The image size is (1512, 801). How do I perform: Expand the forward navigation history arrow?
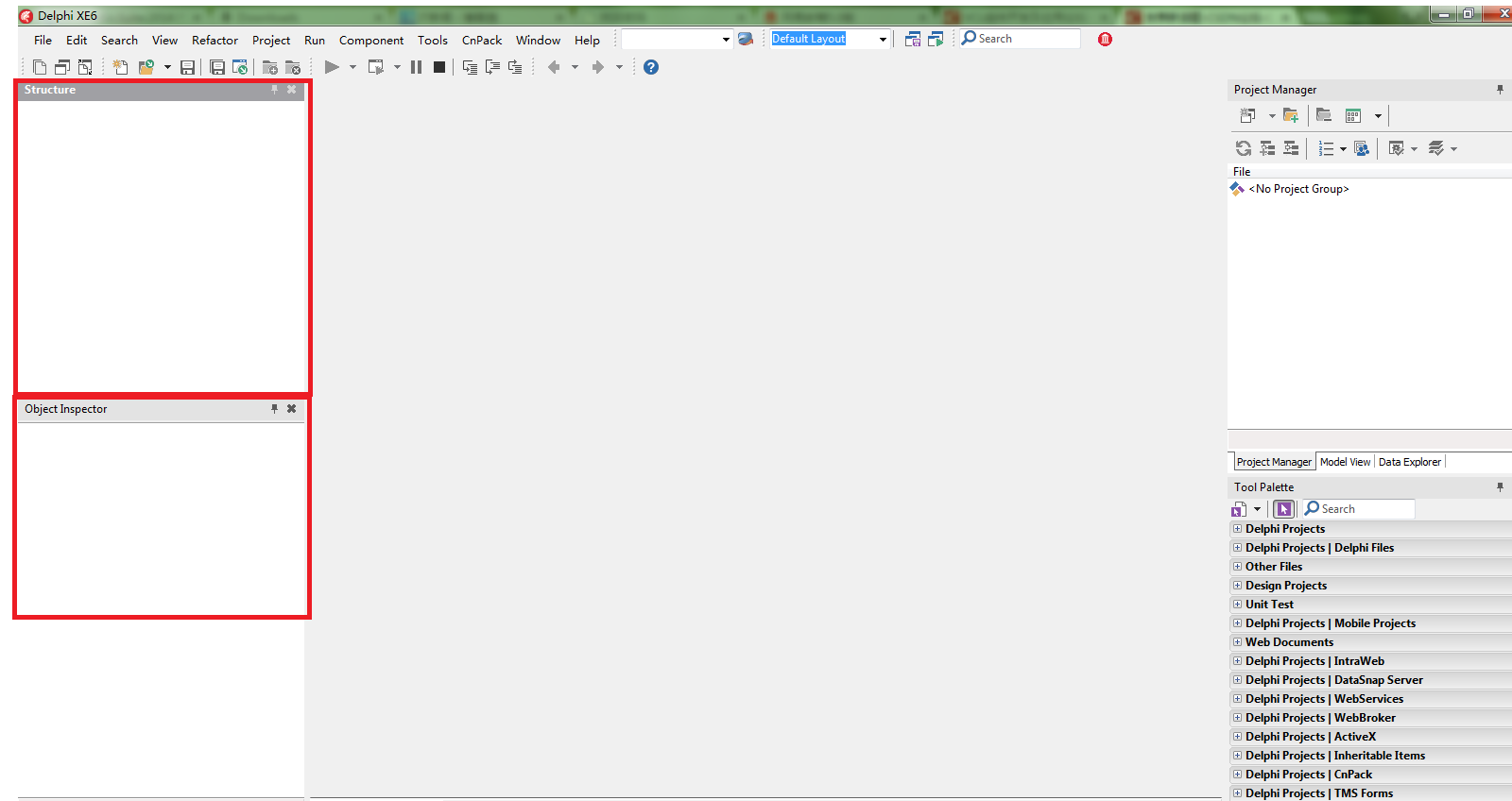pos(619,67)
